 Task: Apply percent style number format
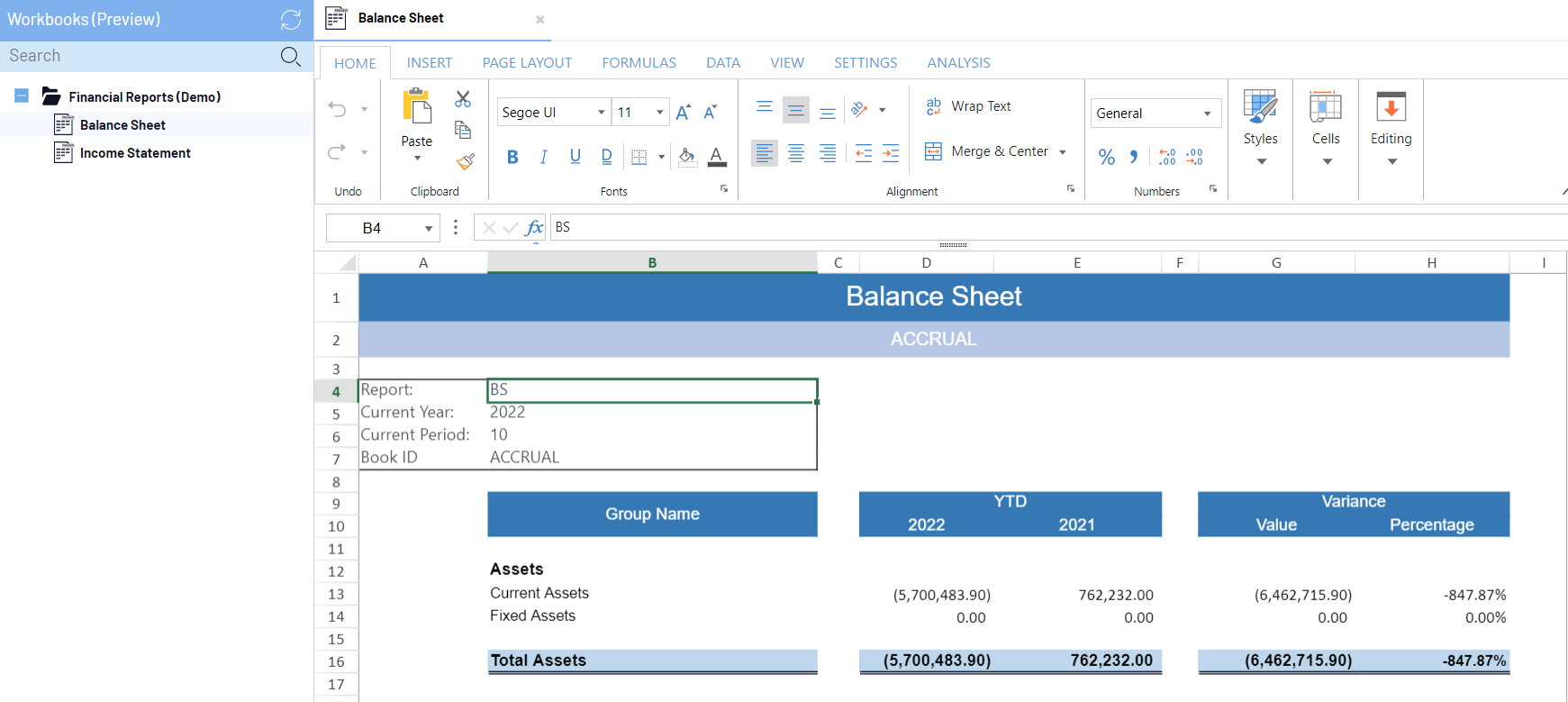1107,157
